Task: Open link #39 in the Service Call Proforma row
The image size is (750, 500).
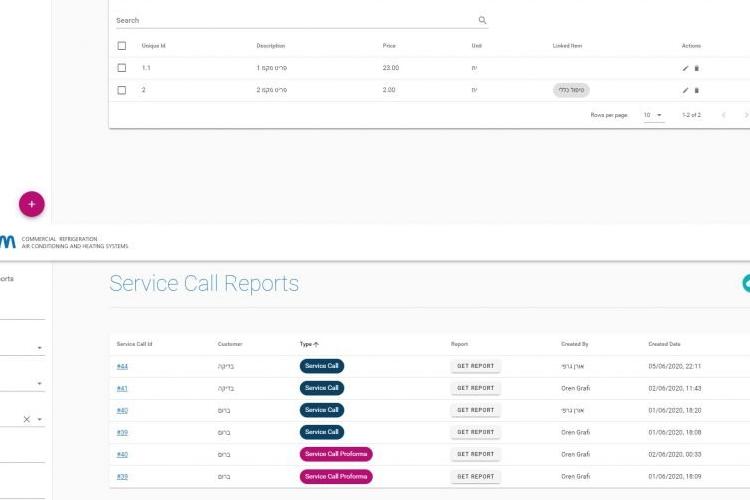Action: point(122,477)
